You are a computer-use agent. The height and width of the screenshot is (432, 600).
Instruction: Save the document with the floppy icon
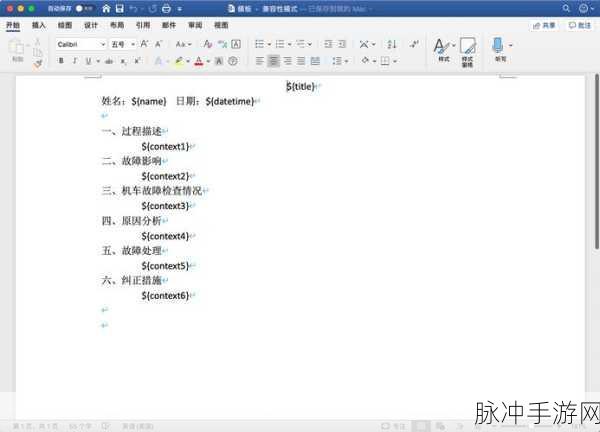120,8
